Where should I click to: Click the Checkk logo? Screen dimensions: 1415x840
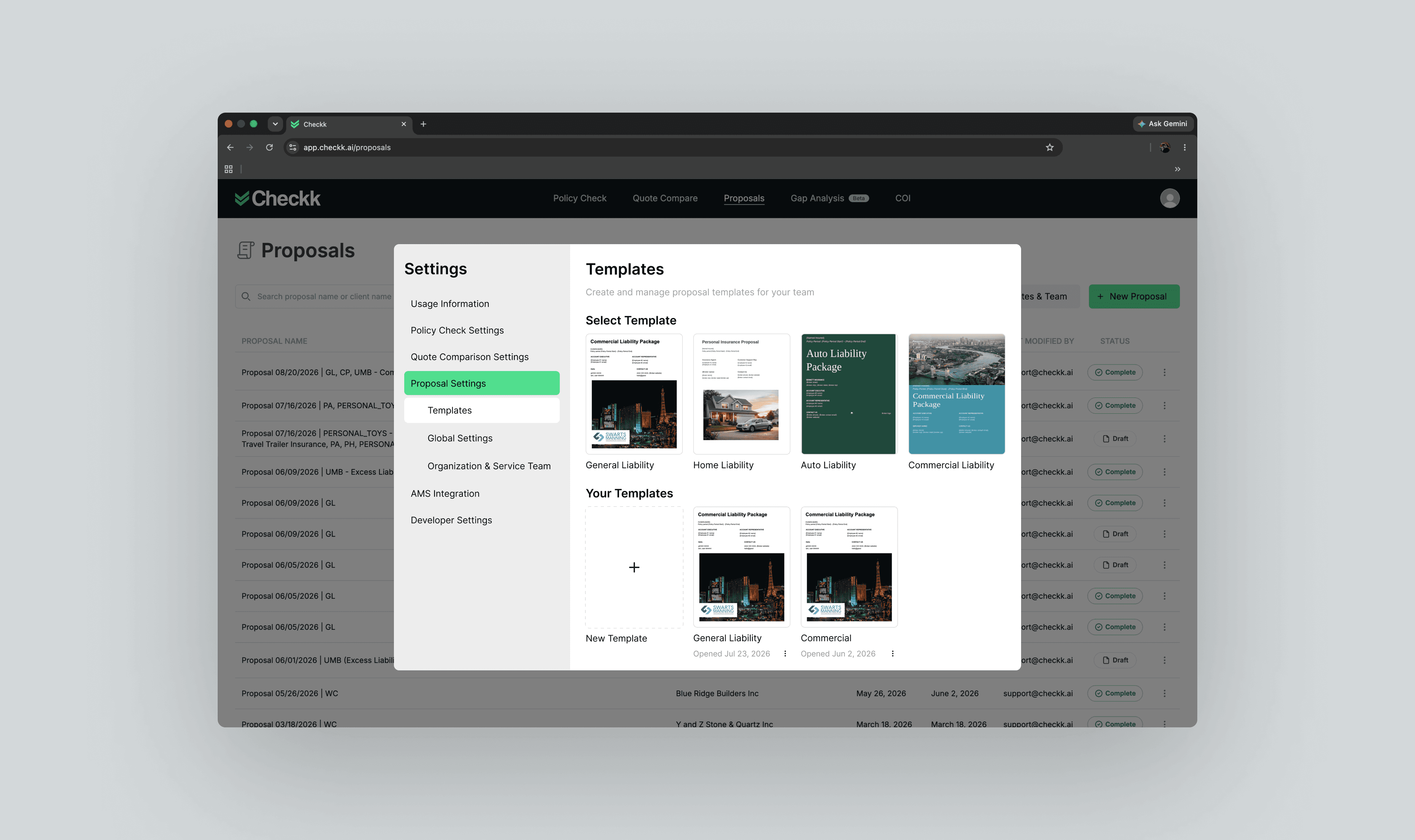coord(277,198)
